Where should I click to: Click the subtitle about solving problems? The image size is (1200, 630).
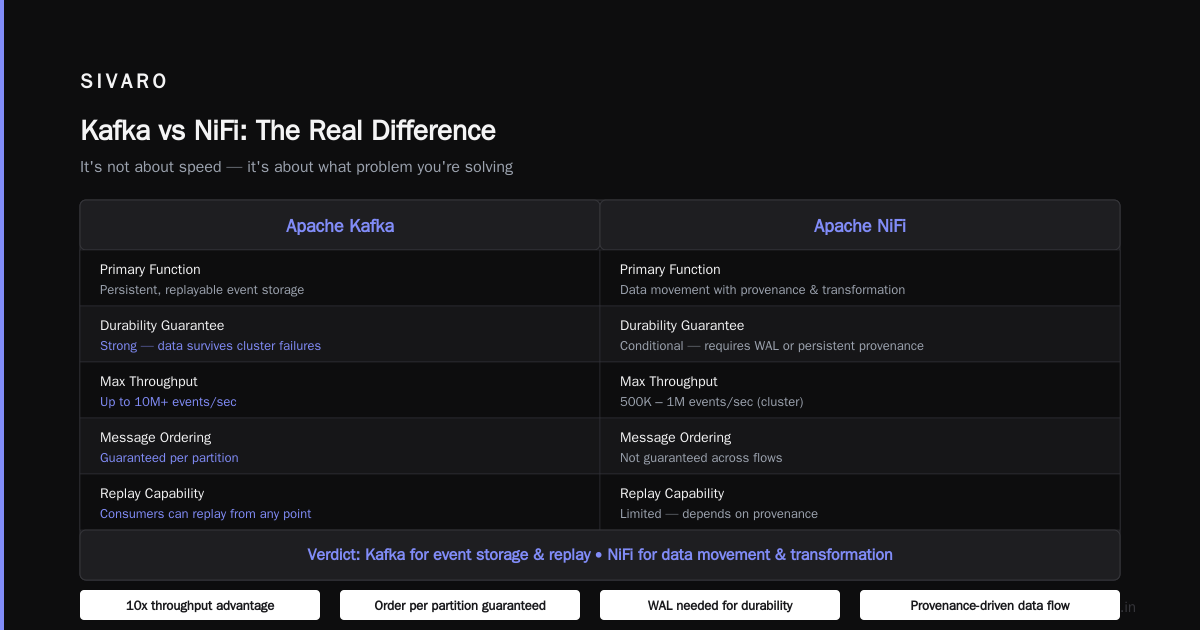(x=296, y=167)
